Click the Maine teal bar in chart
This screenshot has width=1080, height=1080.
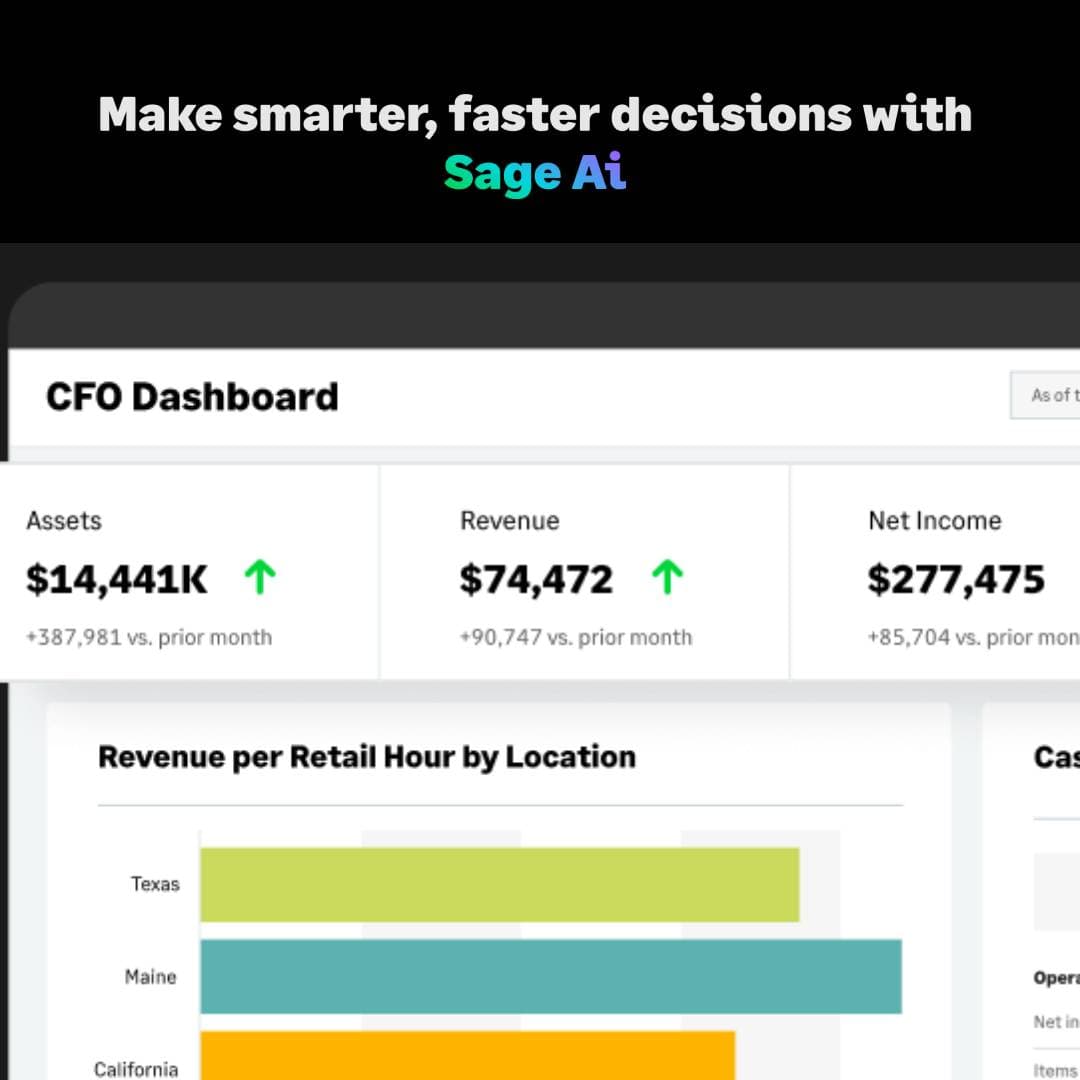point(551,977)
